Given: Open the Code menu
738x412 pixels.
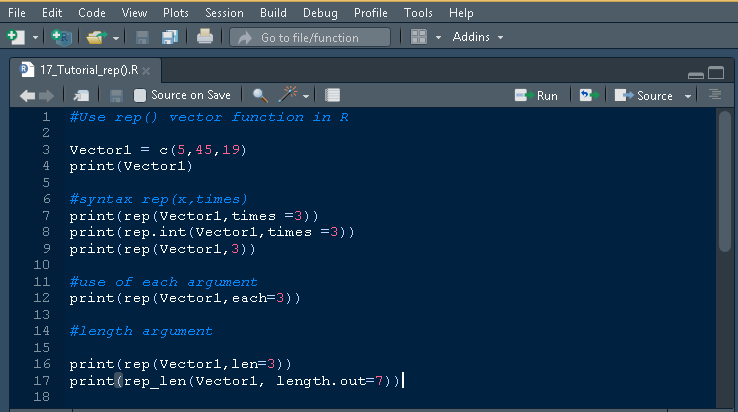Looking at the screenshot, I should tap(92, 13).
